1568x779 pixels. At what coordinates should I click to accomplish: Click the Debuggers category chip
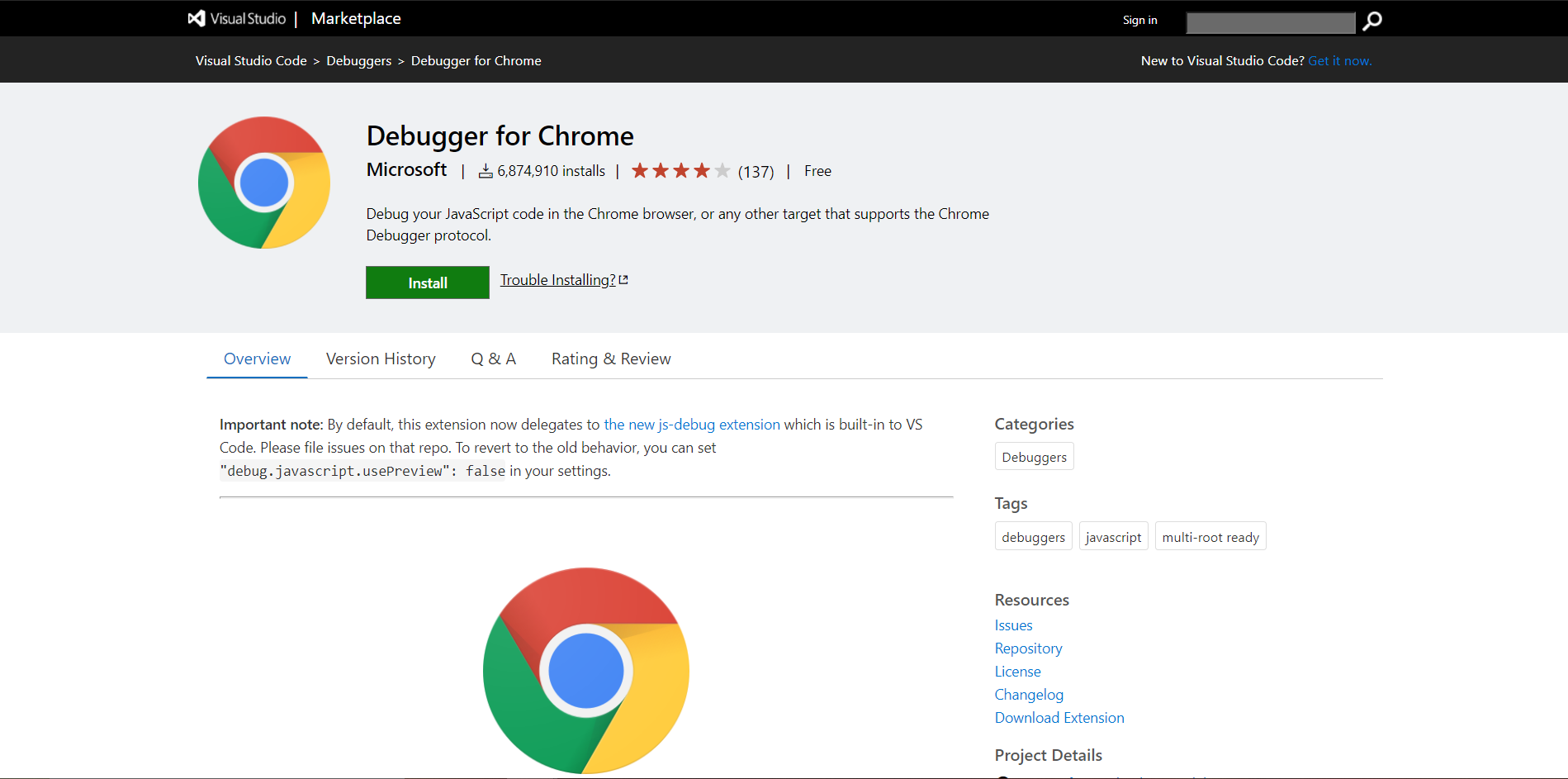point(1035,457)
